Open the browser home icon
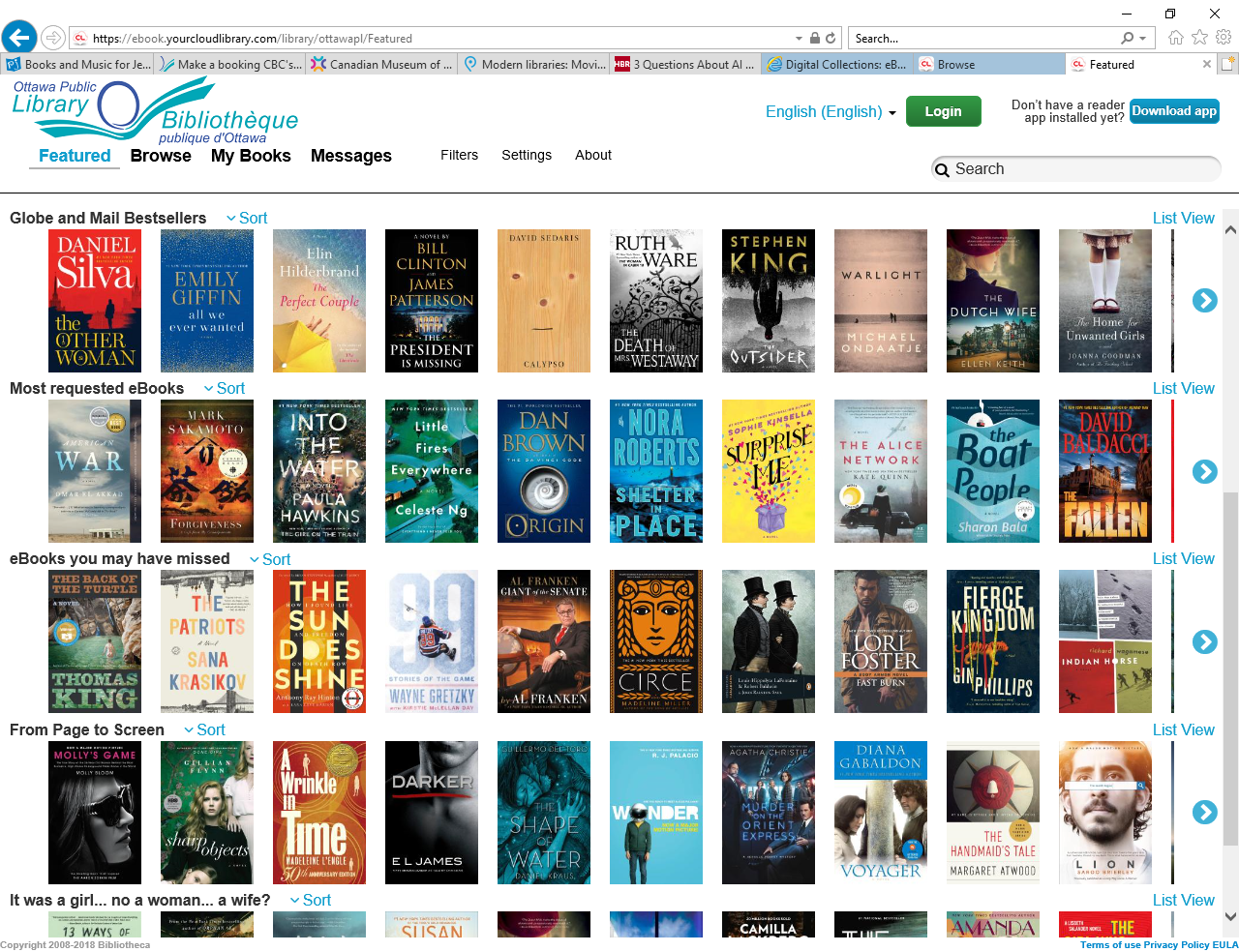Screen dimensions: 1239x952 tap(1176, 38)
